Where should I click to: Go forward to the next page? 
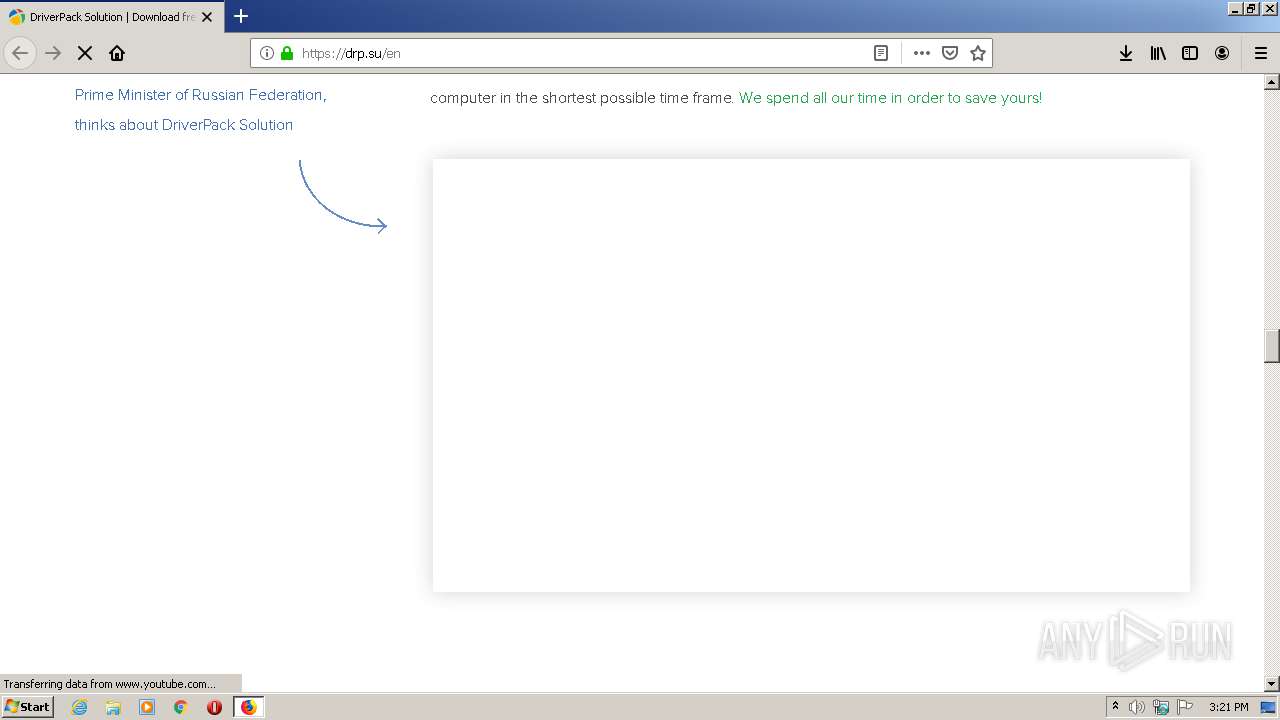click(53, 53)
